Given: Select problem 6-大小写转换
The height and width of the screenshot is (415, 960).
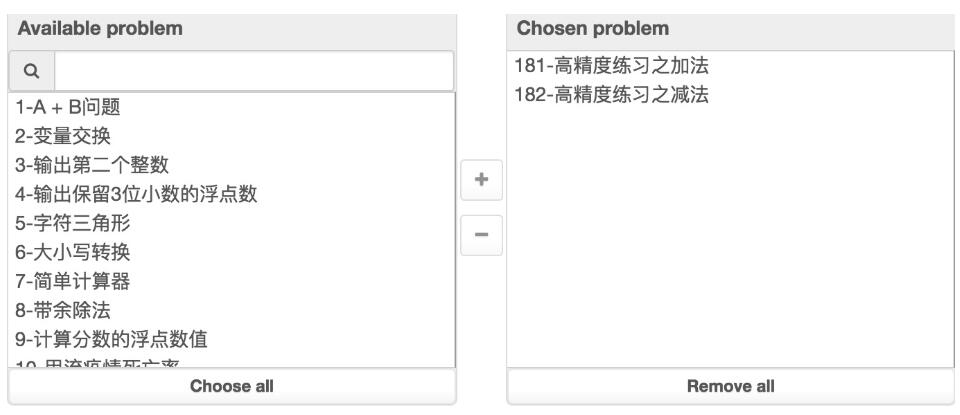Looking at the screenshot, I should point(72,252).
